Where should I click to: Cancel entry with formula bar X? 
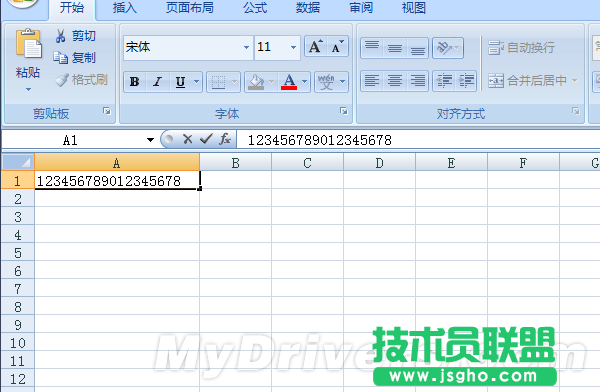tap(188, 139)
